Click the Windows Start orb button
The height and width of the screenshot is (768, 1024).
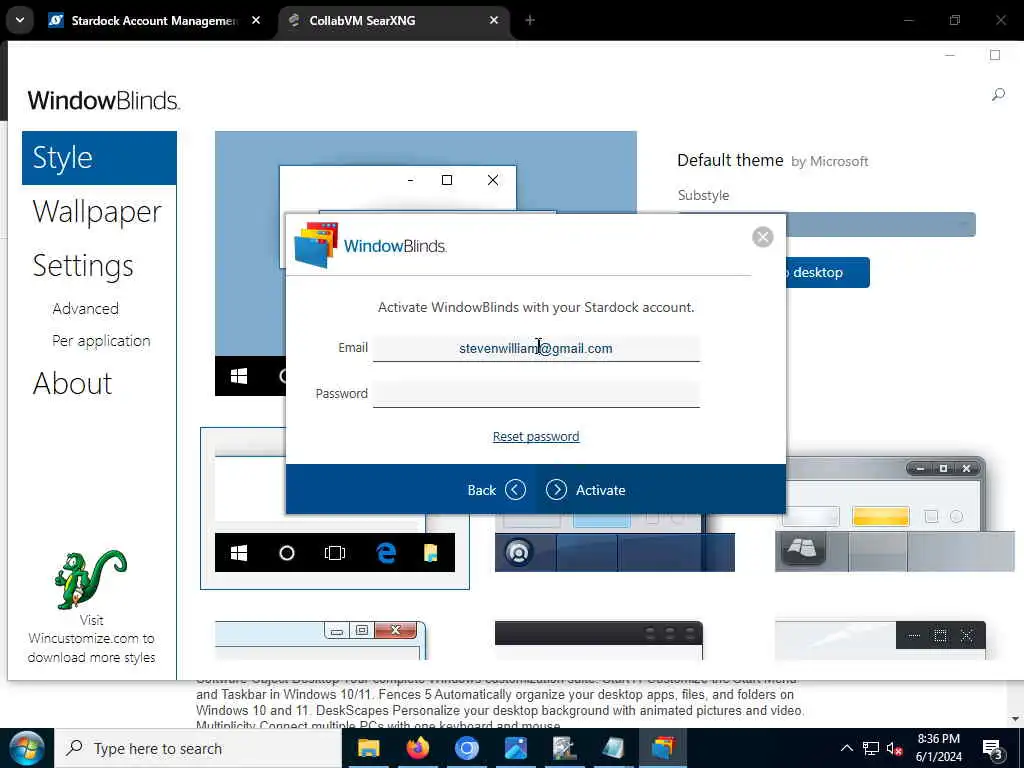27,748
